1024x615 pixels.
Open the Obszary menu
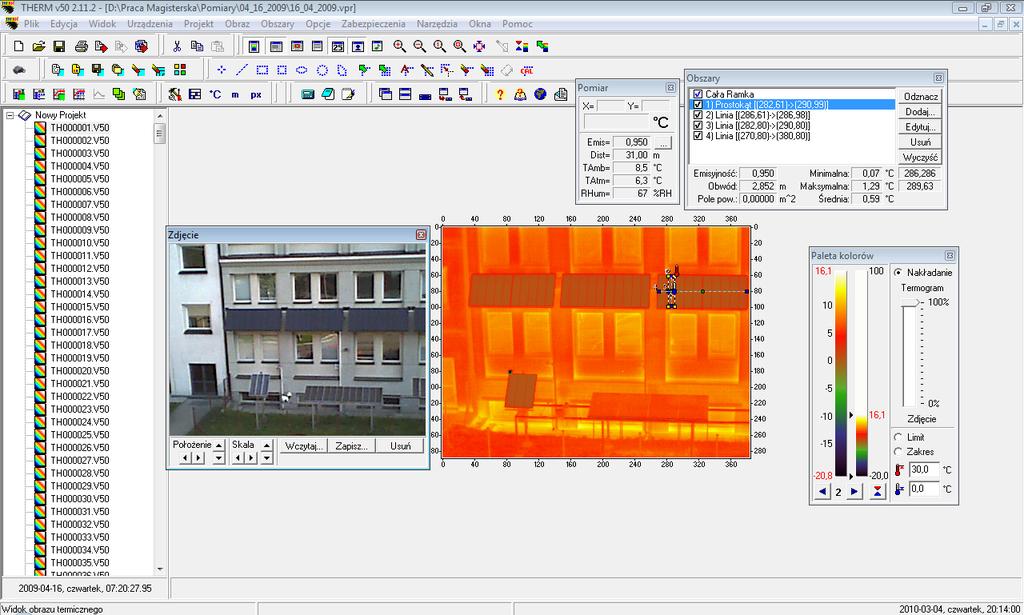pyautogui.click(x=278, y=24)
